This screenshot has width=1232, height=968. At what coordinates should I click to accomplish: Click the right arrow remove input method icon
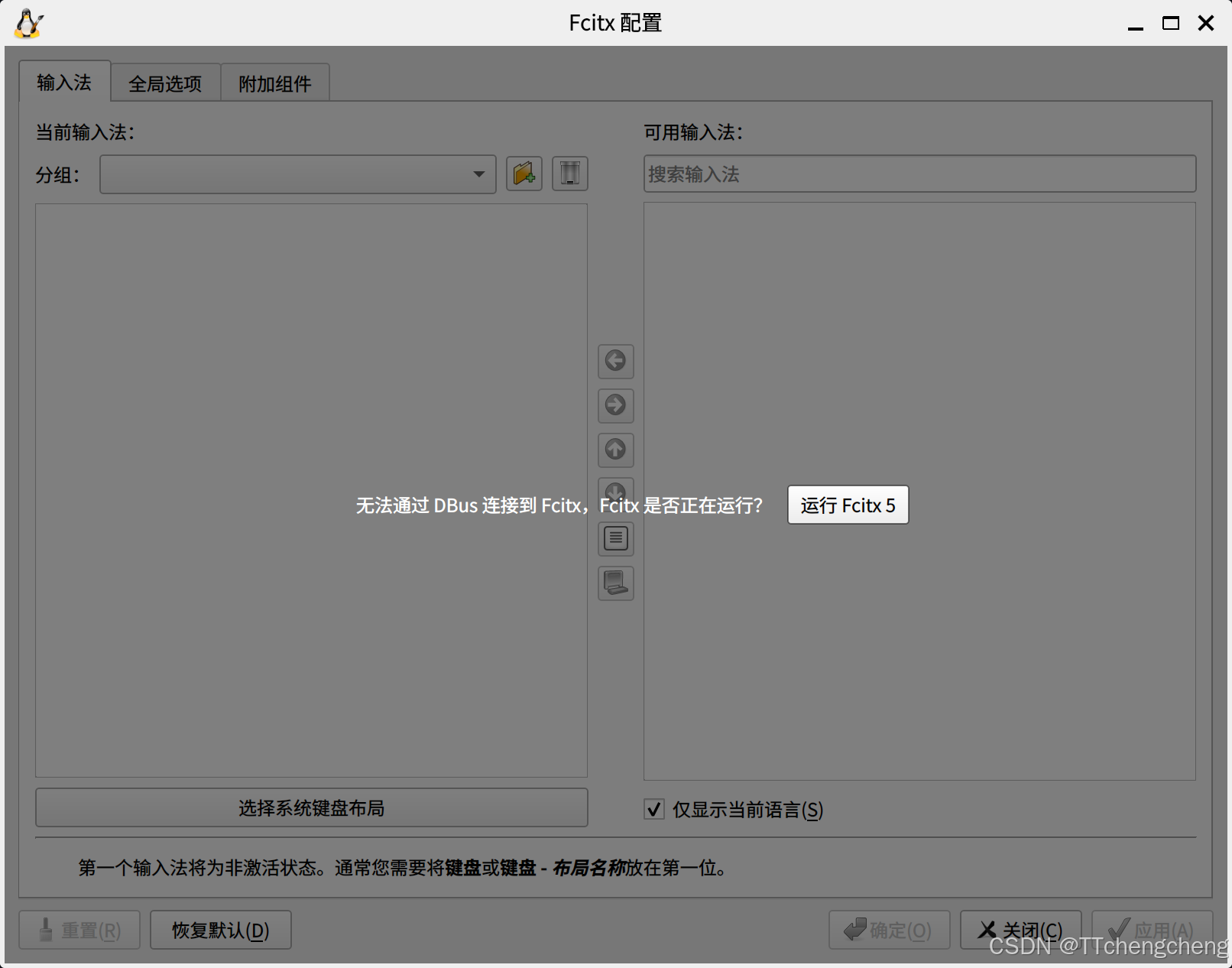tap(615, 405)
